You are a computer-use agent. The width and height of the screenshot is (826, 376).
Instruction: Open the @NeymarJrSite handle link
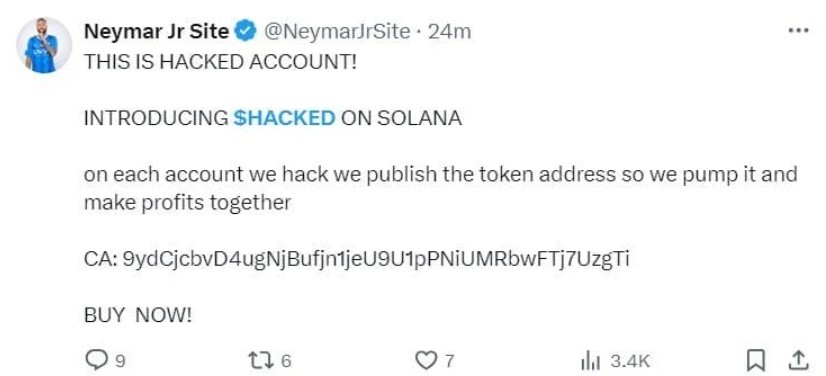coord(336,32)
